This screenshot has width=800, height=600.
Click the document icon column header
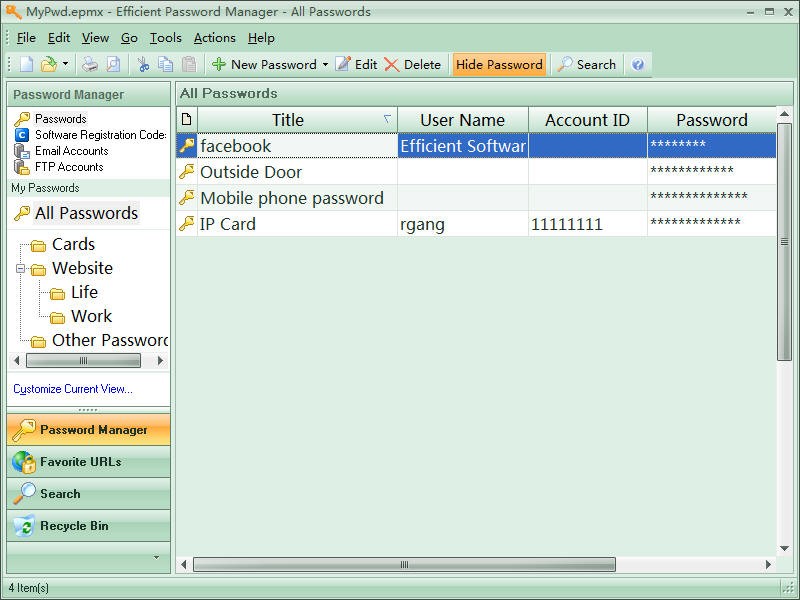[187, 120]
